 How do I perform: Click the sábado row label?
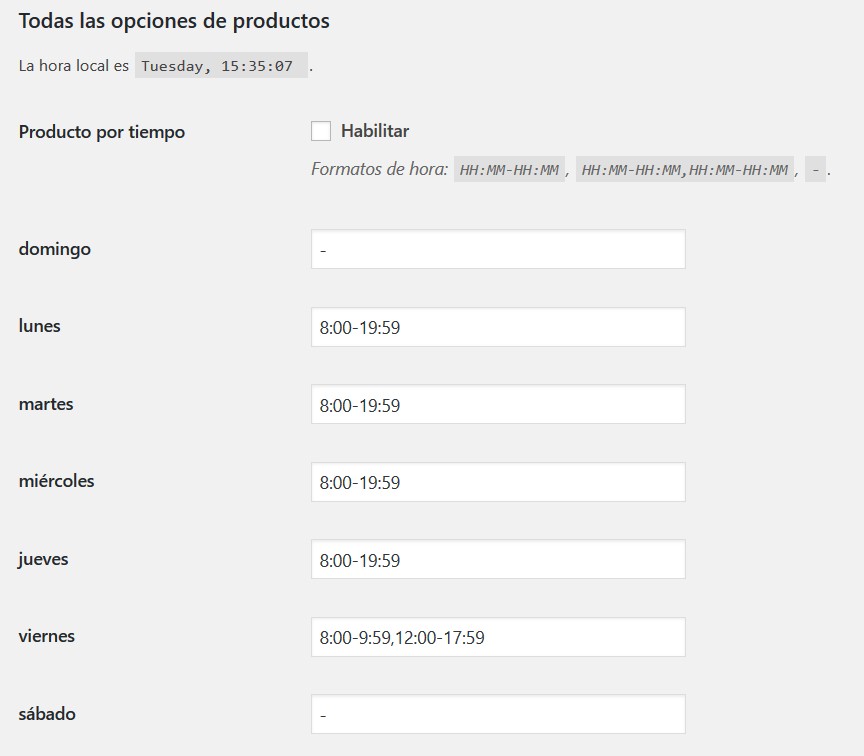47,714
